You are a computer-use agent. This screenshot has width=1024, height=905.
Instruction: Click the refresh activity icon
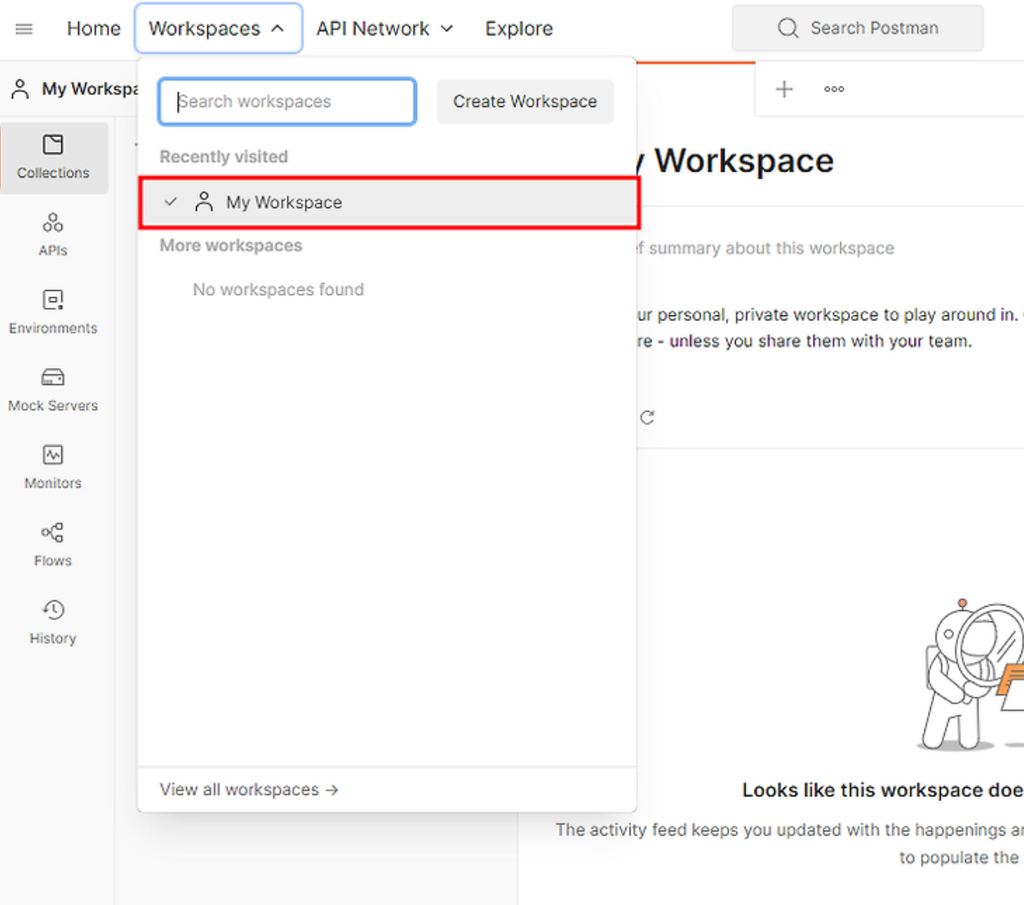[647, 417]
